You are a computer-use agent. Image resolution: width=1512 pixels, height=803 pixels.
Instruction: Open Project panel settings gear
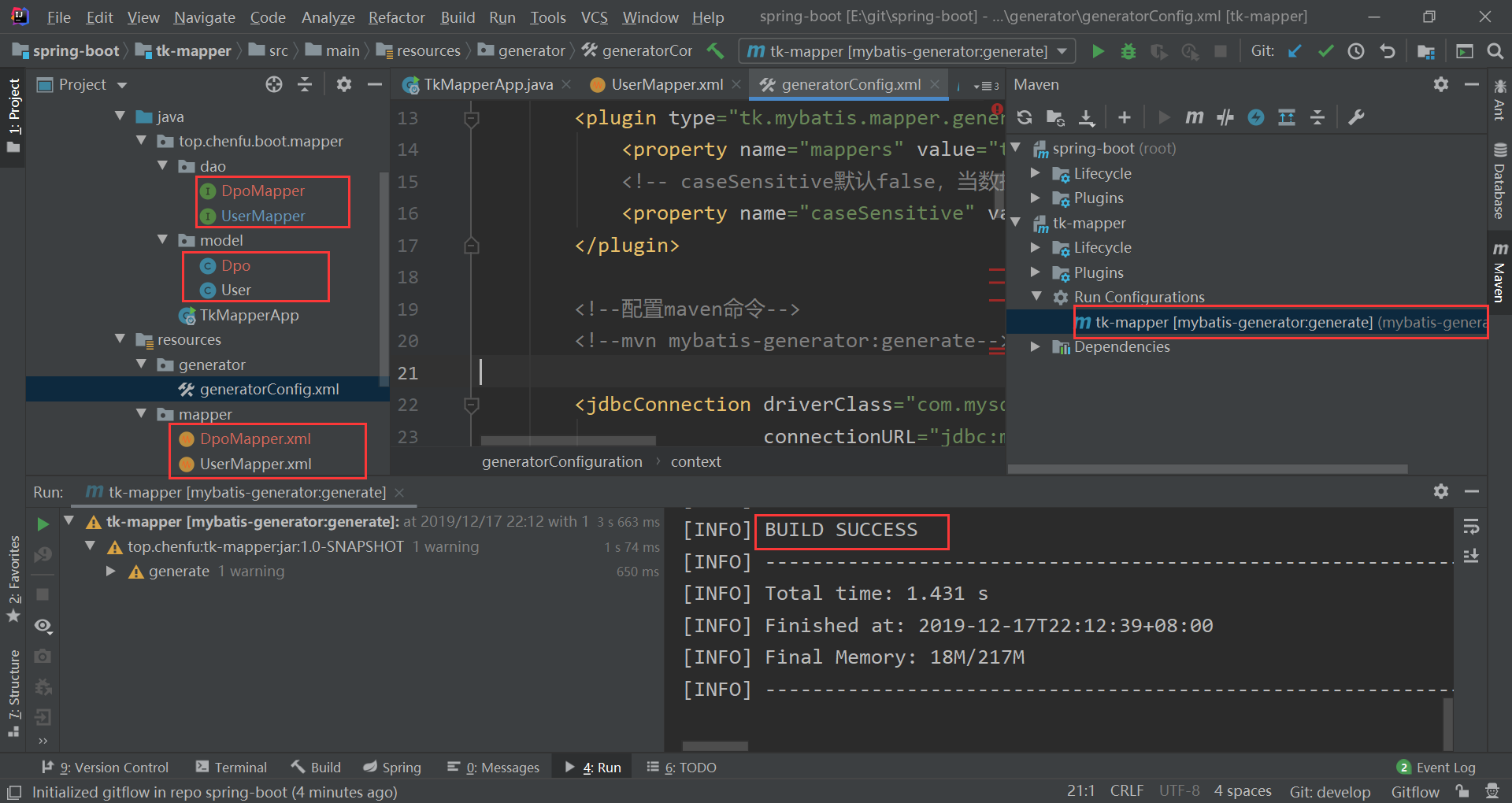pos(344,84)
